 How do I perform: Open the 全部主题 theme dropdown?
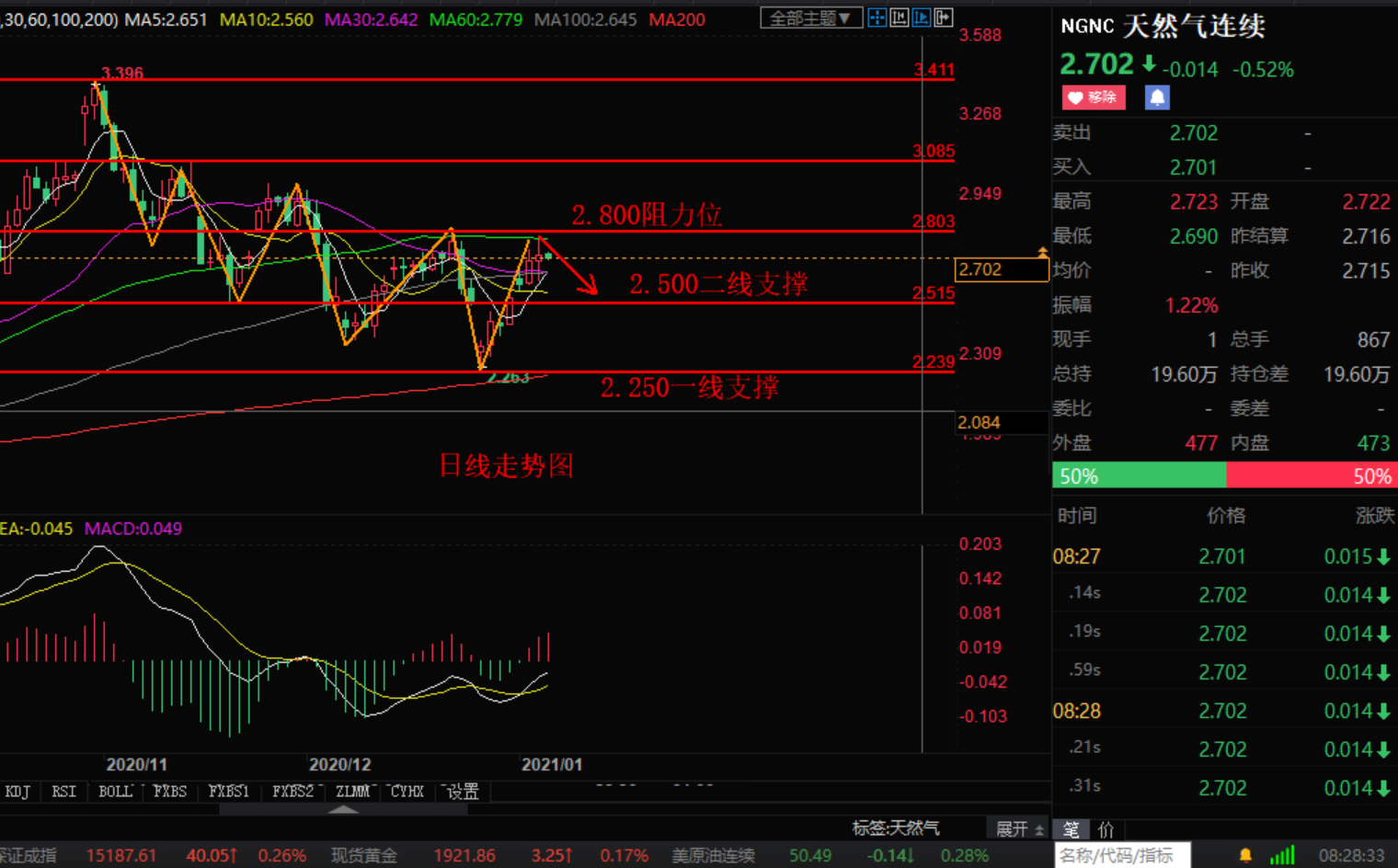(x=811, y=17)
